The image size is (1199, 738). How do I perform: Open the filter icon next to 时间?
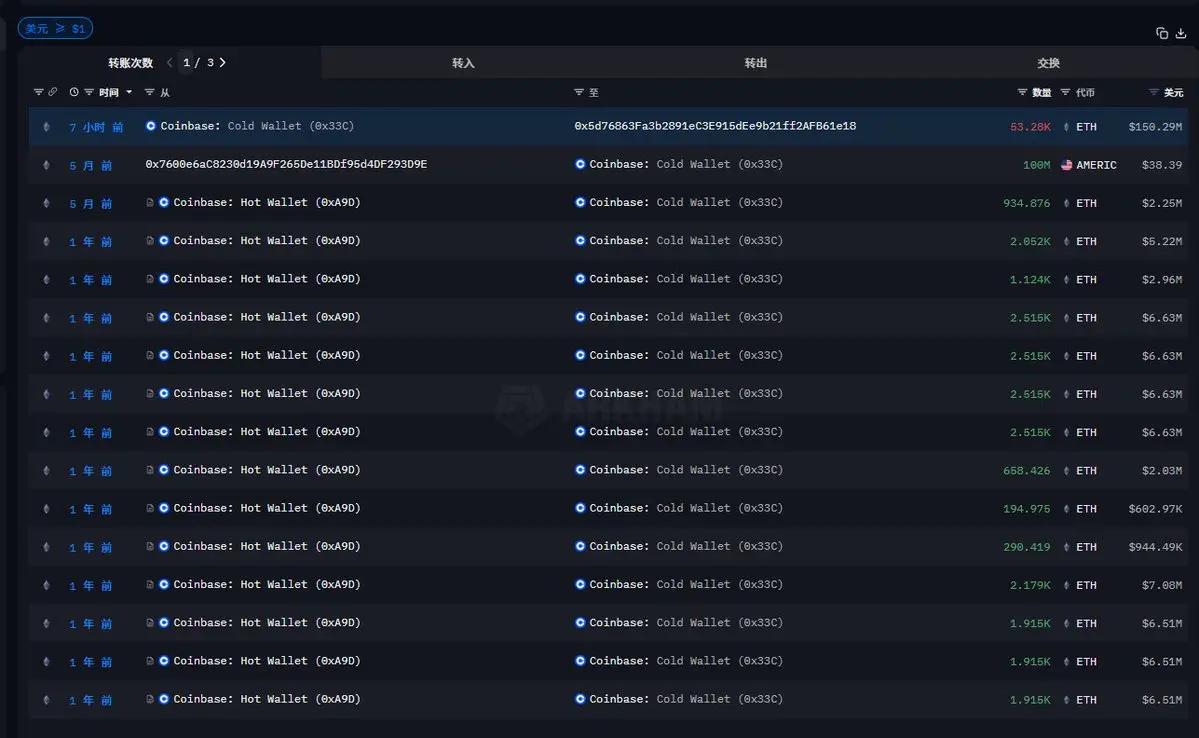pyautogui.click(x=89, y=92)
